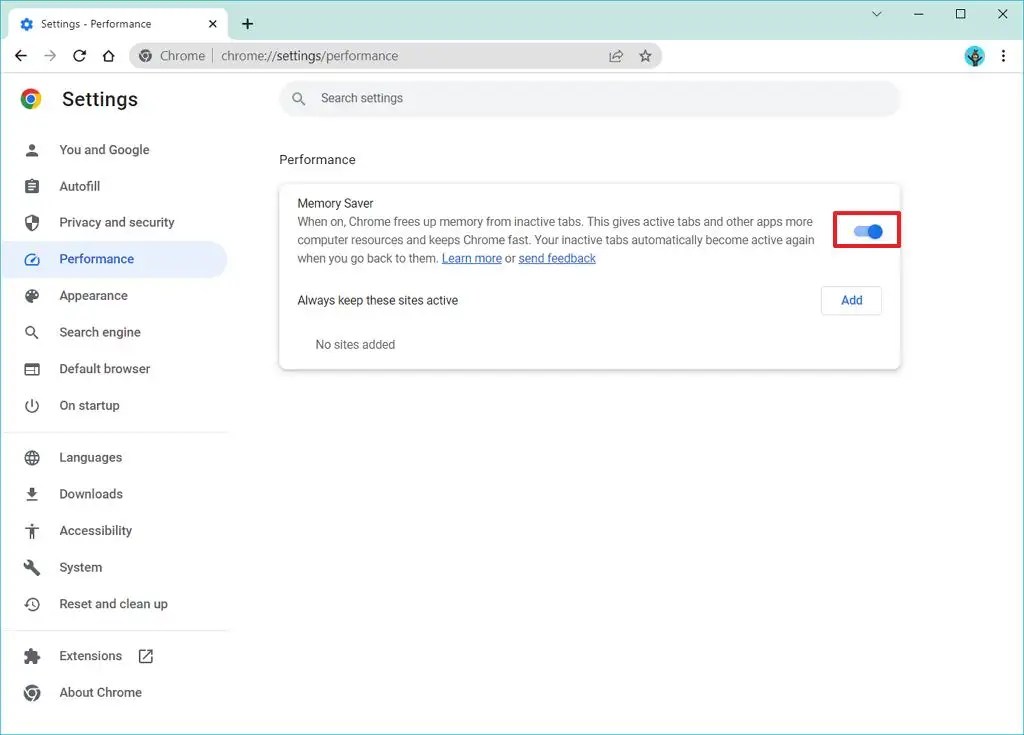1024x735 pixels.
Task: Open Privacy and security settings
Action: tap(116, 222)
